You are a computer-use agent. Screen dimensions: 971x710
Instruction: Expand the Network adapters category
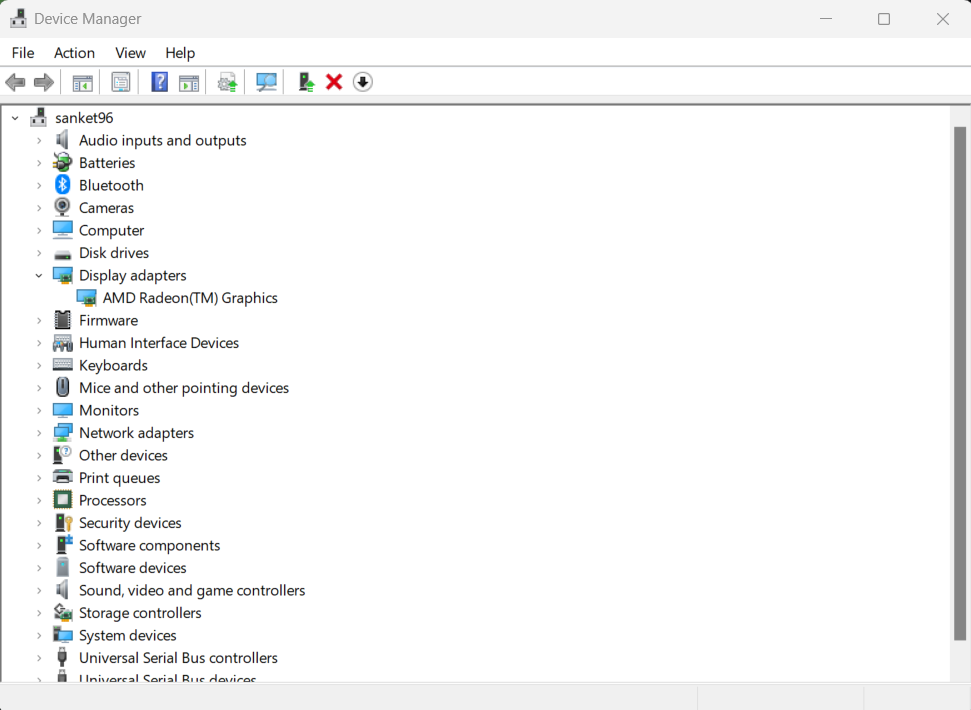click(x=38, y=432)
